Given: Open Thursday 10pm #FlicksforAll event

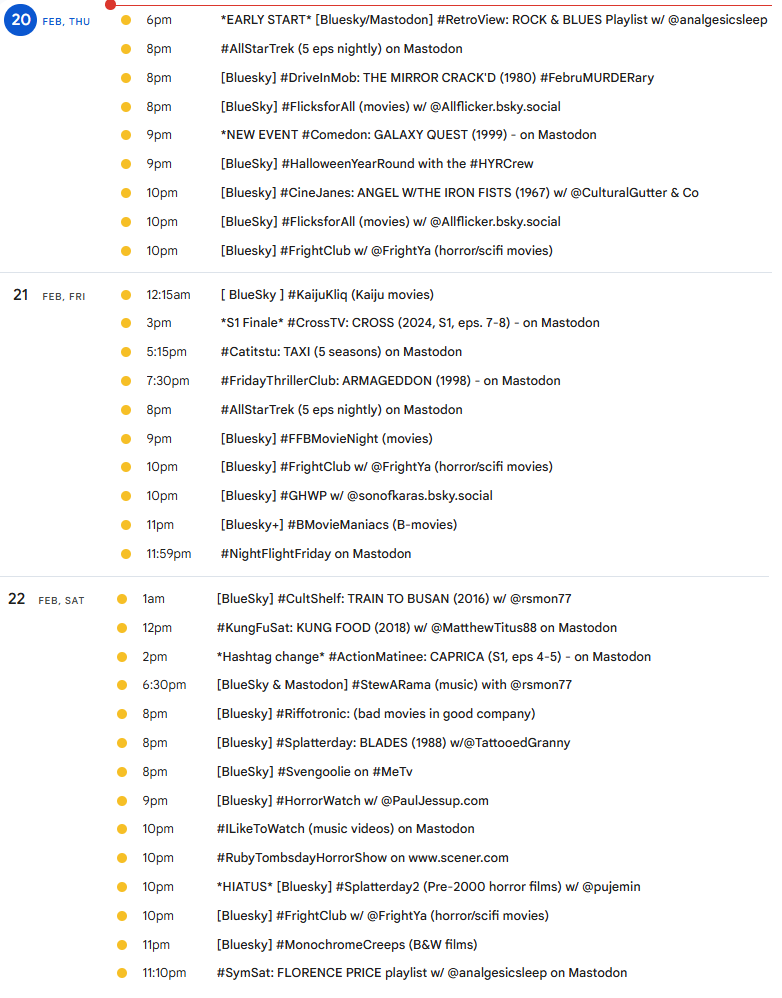Looking at the screenshot, I should [x=390, y=222].
